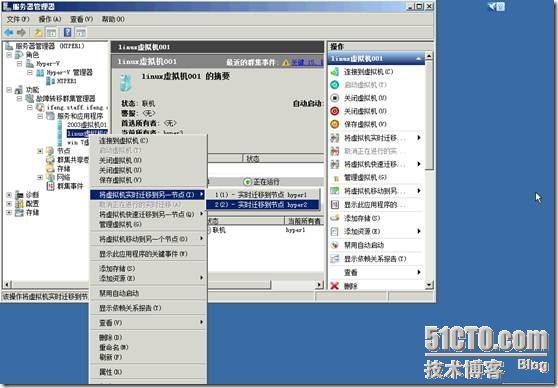Choose 添加存储 in the context menu
This screenshot has height=388, width=558.
pyautogui.click(x=148, y=268)
